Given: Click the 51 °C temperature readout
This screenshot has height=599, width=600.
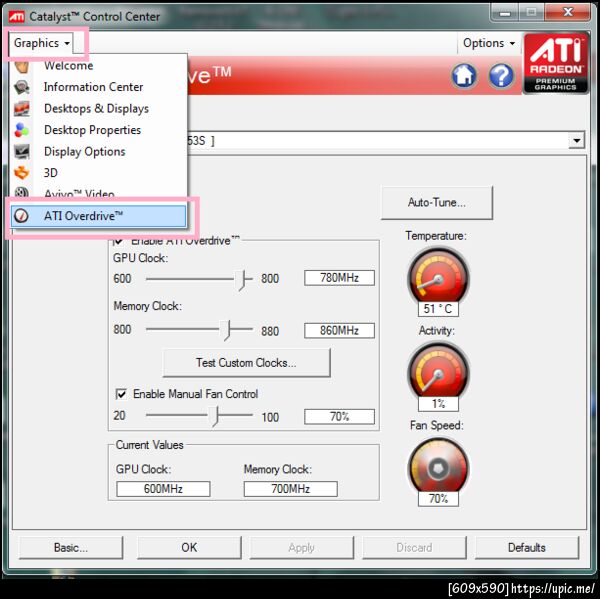Looking at the screenshot, I should point(438,309).
